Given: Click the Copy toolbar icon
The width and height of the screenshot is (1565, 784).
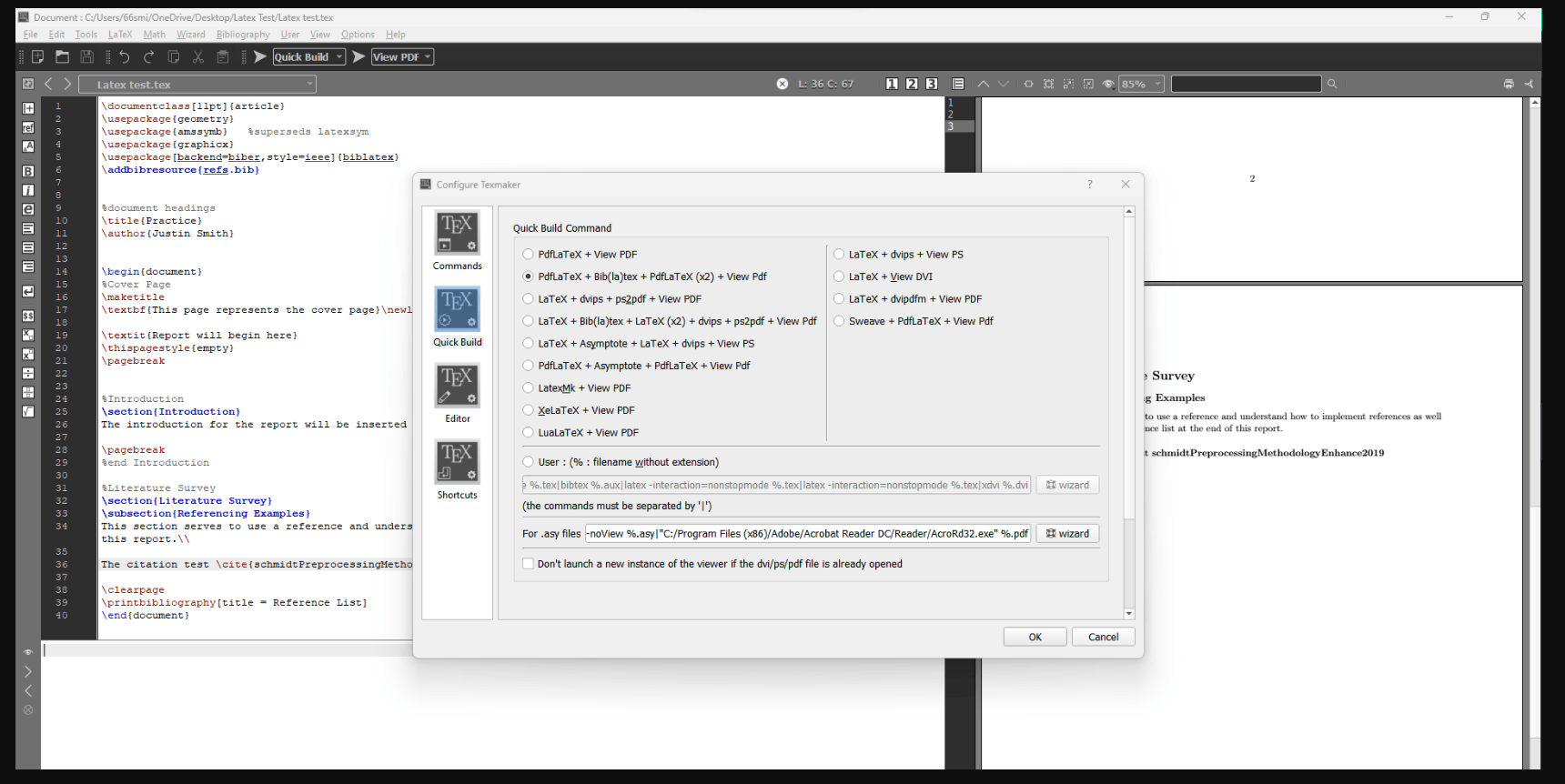Looking at the screenshot, I should pos(174,56).
